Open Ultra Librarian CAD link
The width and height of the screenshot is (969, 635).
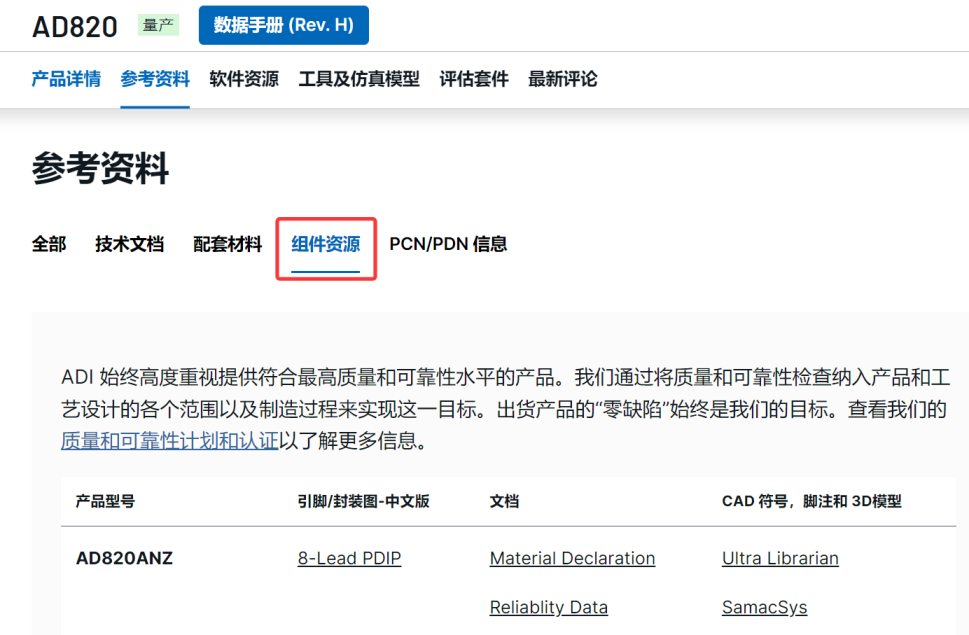(780, 558)
